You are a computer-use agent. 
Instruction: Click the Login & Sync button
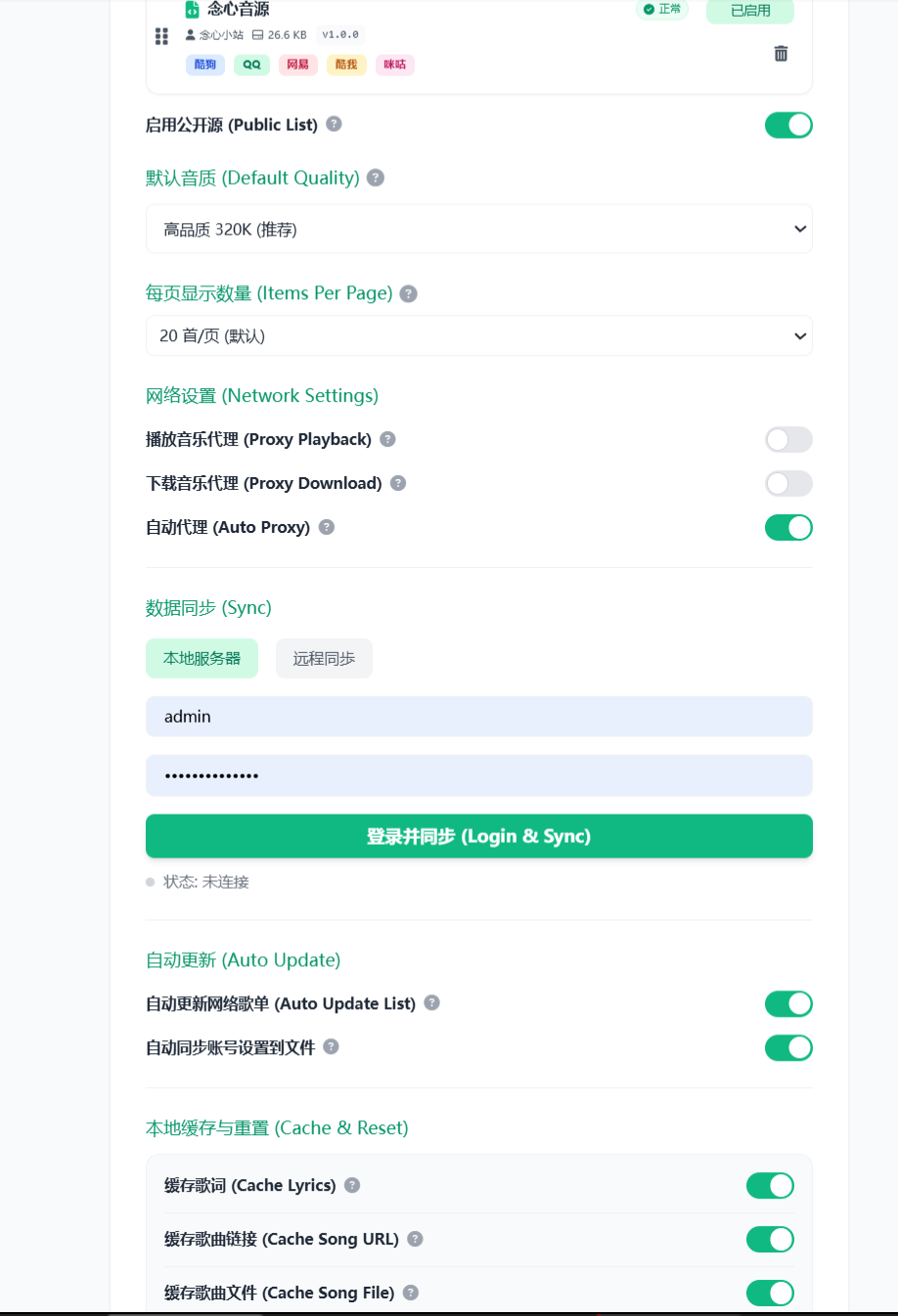pyautogui.click(x=479, y=836)
